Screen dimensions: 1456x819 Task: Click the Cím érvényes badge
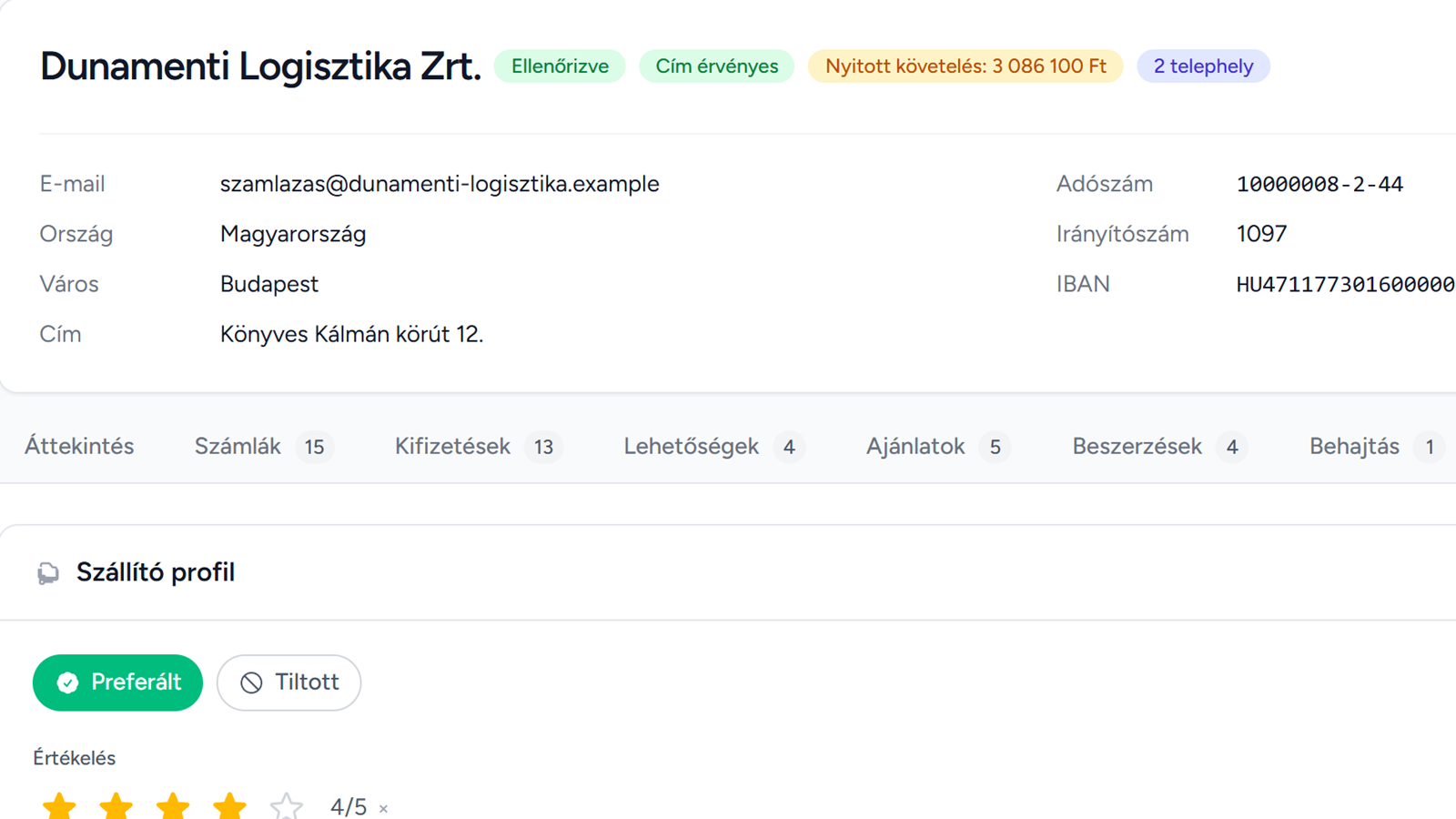tap(717, 66)
